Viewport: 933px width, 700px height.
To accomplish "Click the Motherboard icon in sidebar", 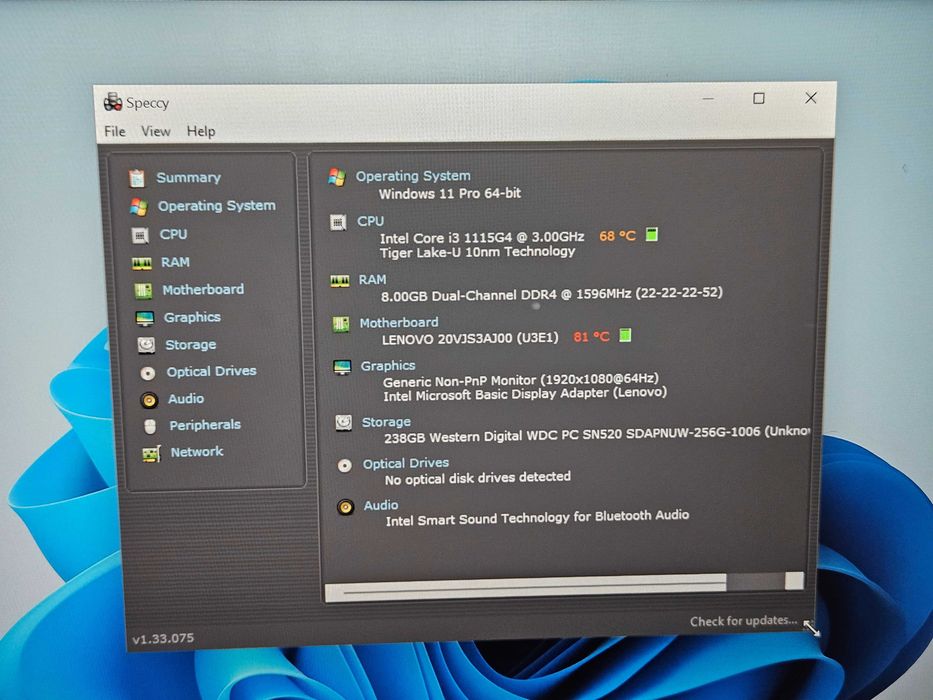I will click(x=143, y=290).
